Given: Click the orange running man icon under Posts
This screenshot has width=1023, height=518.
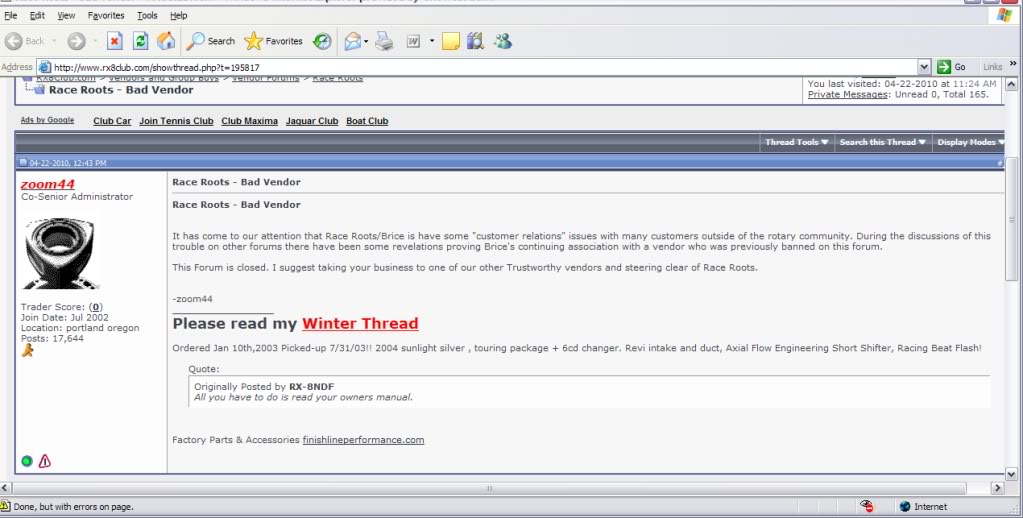Looking at the screenshot, I should (x=27, y=350).
